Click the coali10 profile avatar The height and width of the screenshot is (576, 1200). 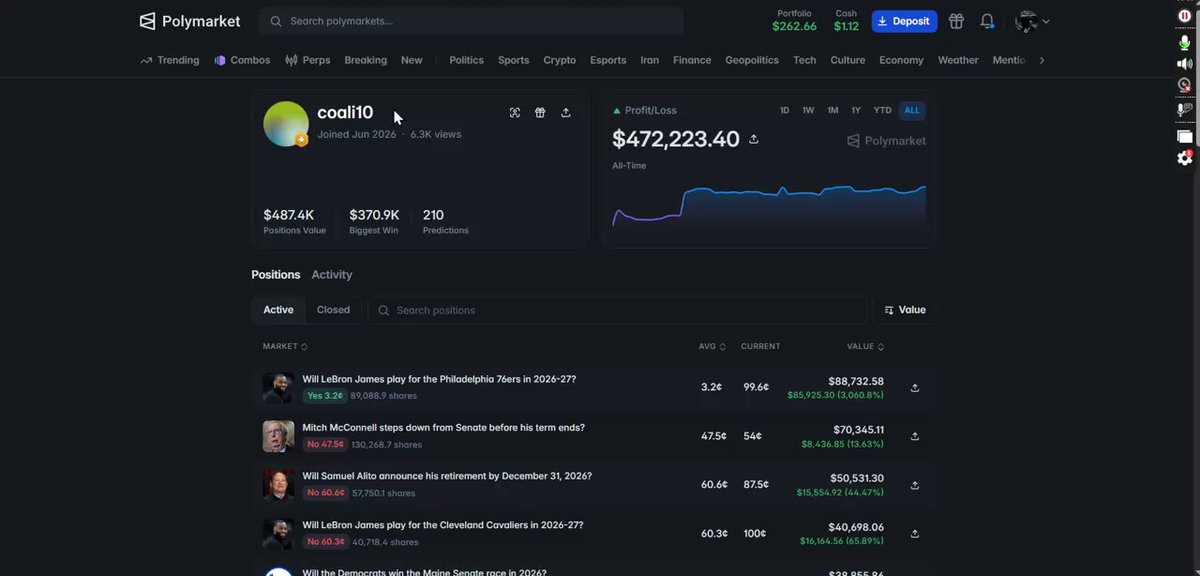[x=285, y=124]
